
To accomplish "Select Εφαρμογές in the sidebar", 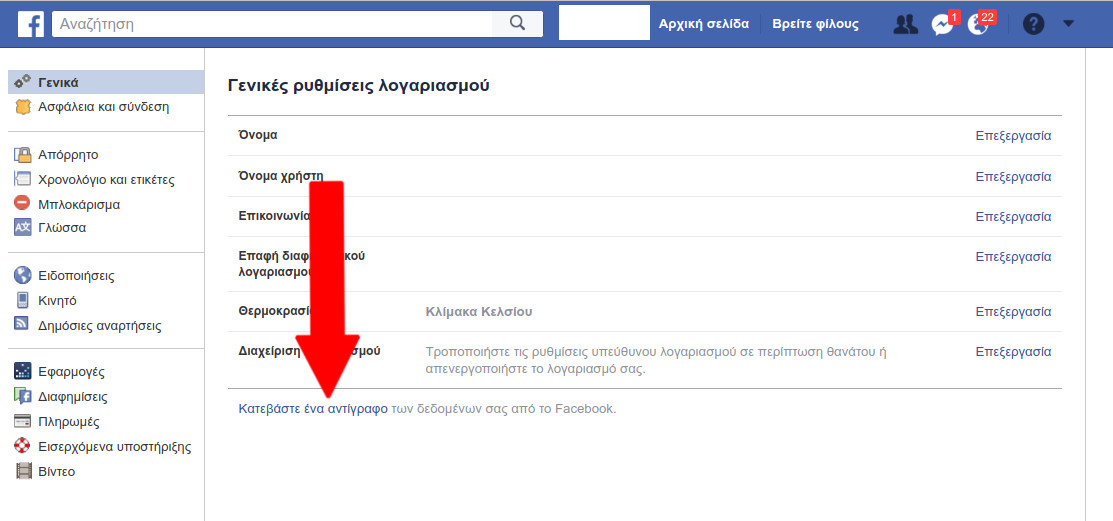I will [71, 372].
